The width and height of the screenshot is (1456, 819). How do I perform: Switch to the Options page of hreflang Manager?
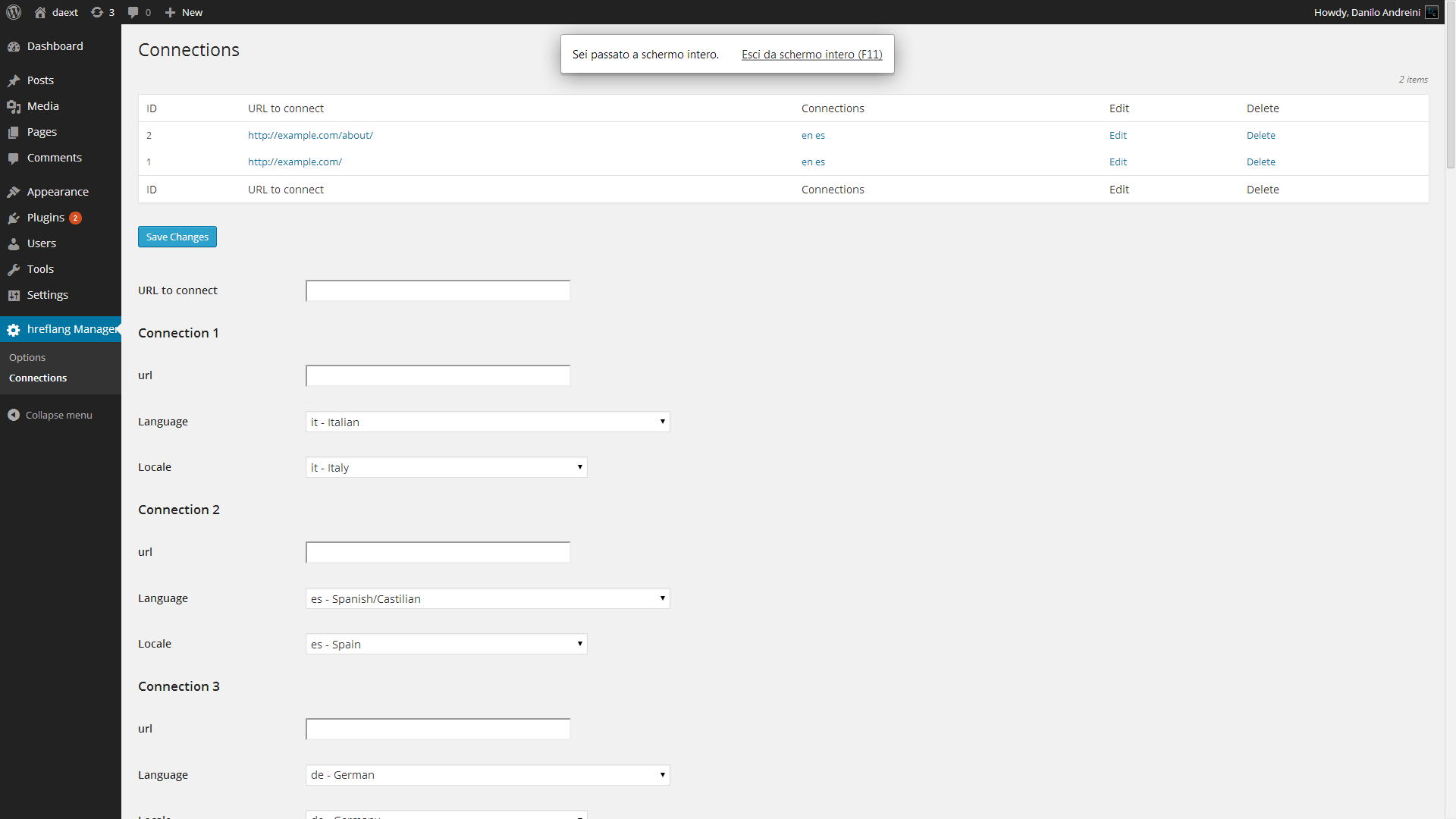click(x=27, y=357)
